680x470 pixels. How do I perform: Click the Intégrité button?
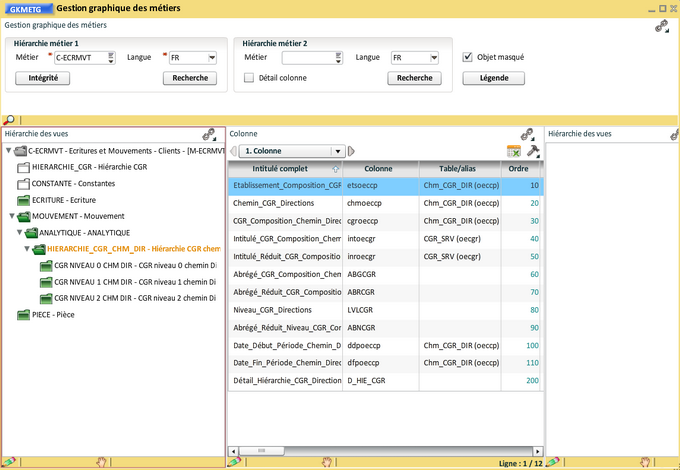[x=43, y=77]
